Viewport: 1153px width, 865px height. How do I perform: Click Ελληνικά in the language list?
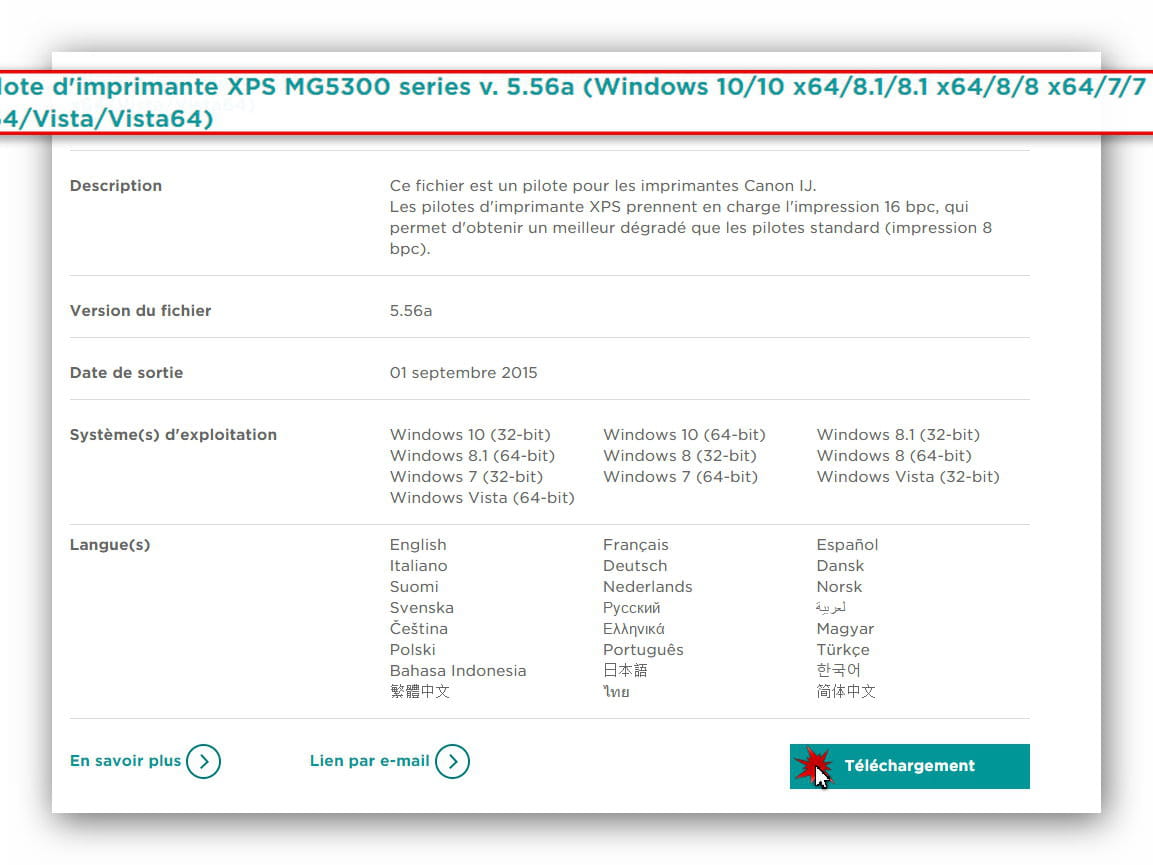coord(633,629)
